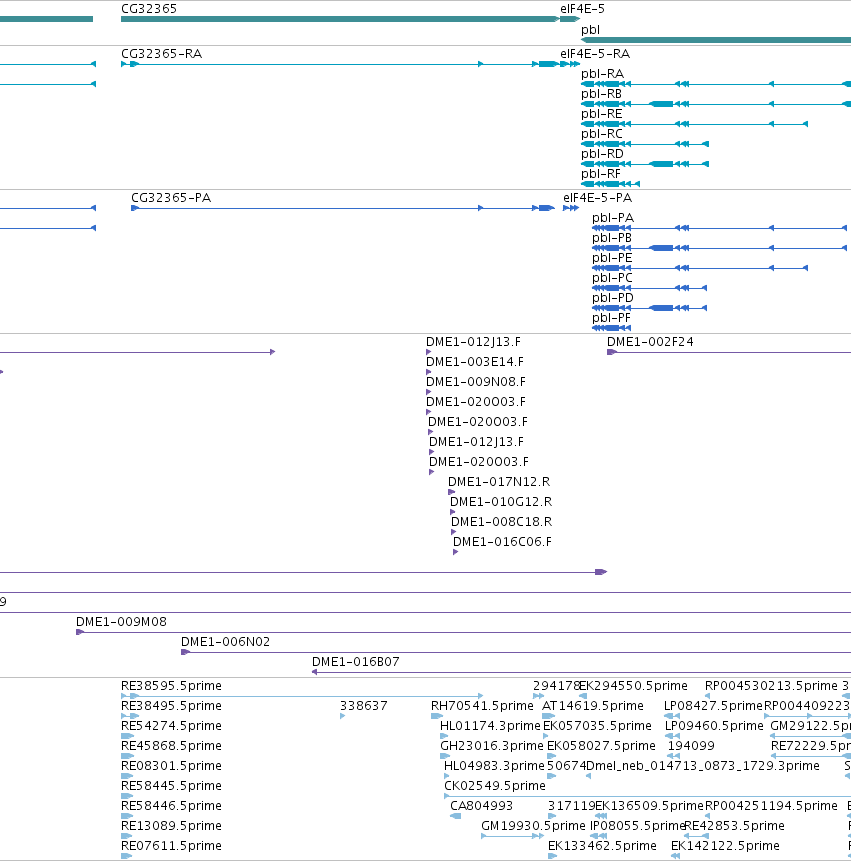The width and height of the screenshot is (851, 861).
Task: Select the pbl-RF transcript label
Action: (x=601, y=174)
